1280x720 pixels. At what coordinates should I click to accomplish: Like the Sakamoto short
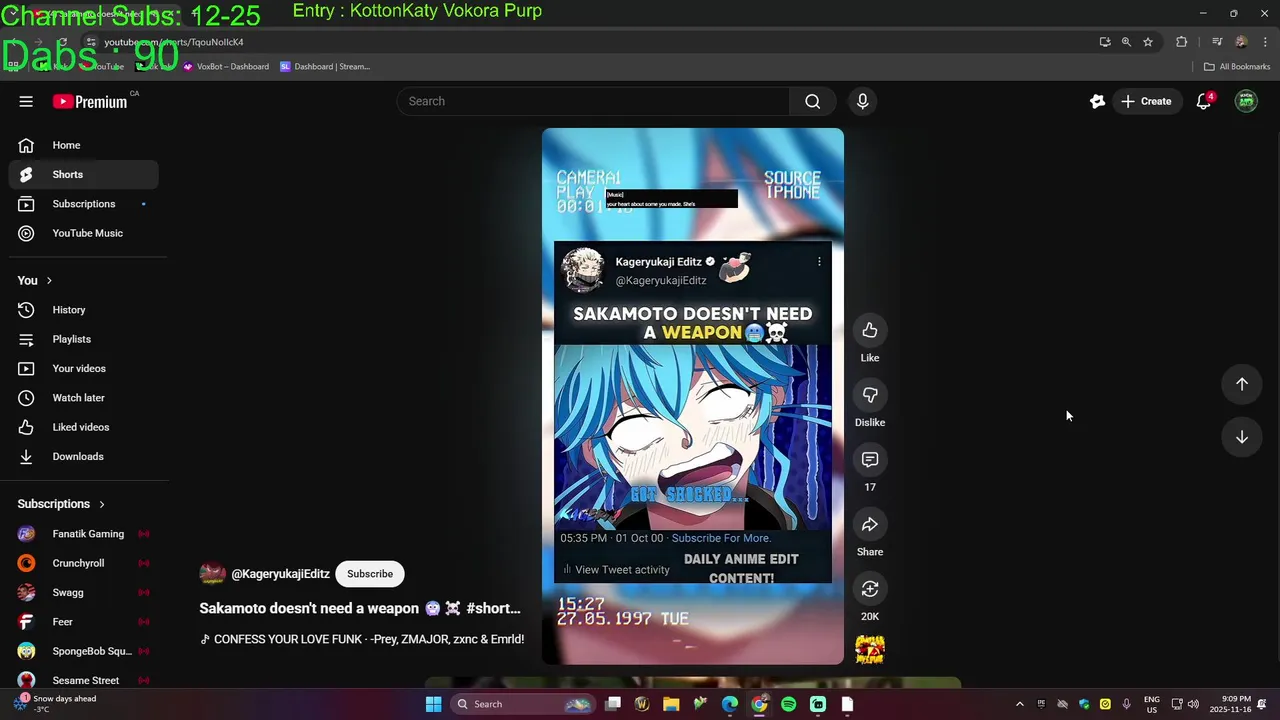pos(870,331)
